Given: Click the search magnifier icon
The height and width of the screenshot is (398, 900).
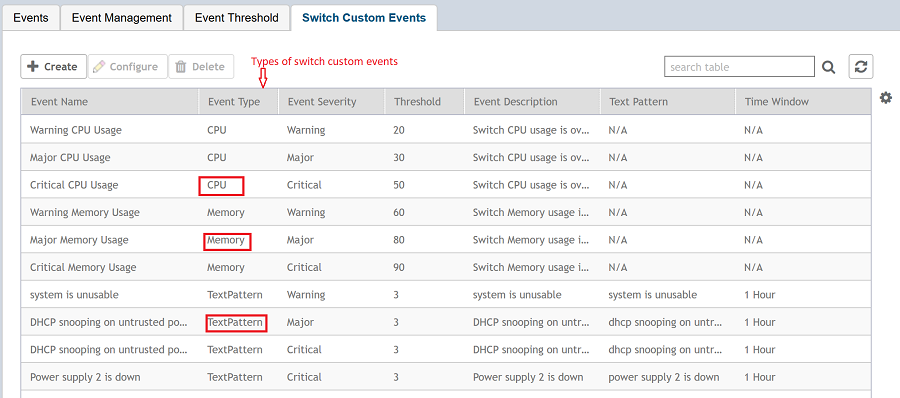Looking at the screenshot, I should pyautogui.click(x=828, y=67).
